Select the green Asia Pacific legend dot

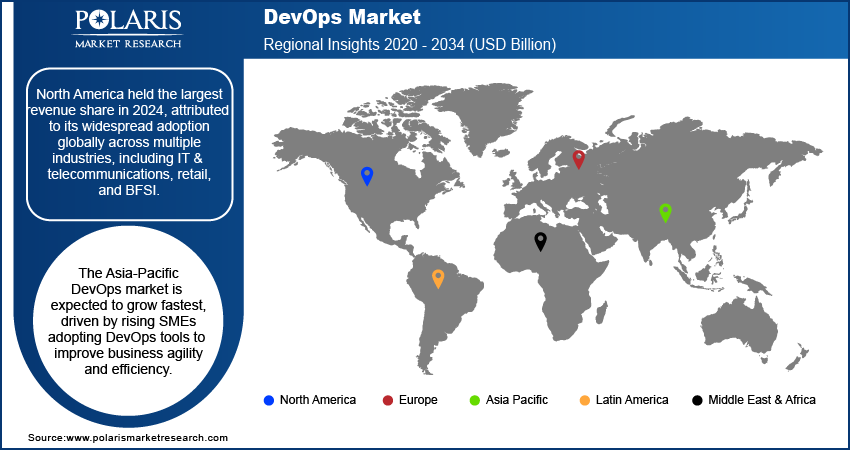475,400
